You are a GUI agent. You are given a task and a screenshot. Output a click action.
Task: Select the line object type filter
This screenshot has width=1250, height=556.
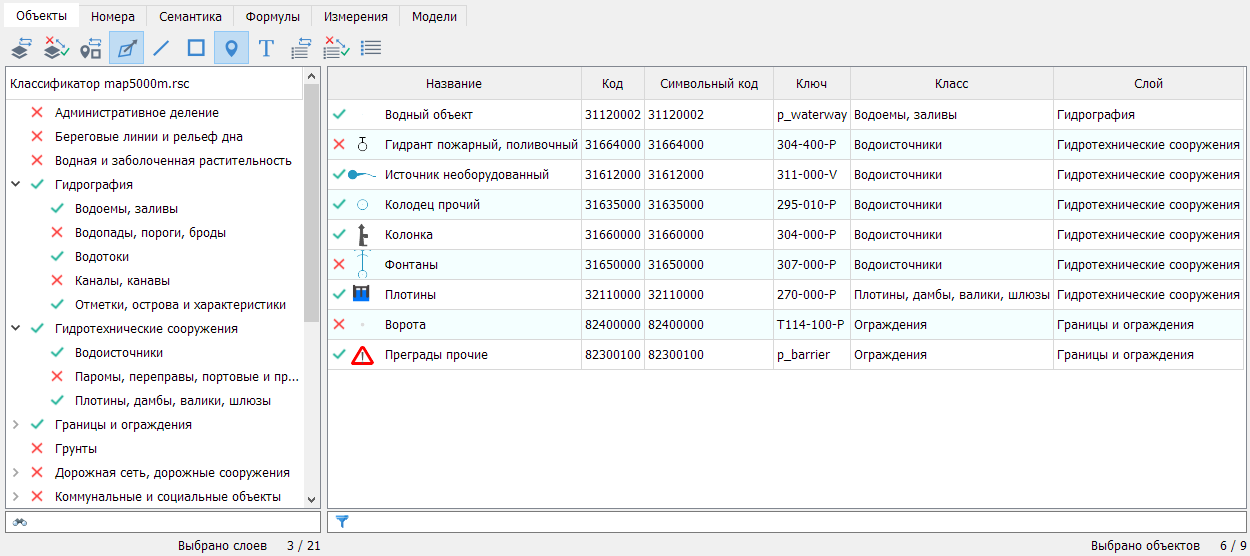coord(161,47)
